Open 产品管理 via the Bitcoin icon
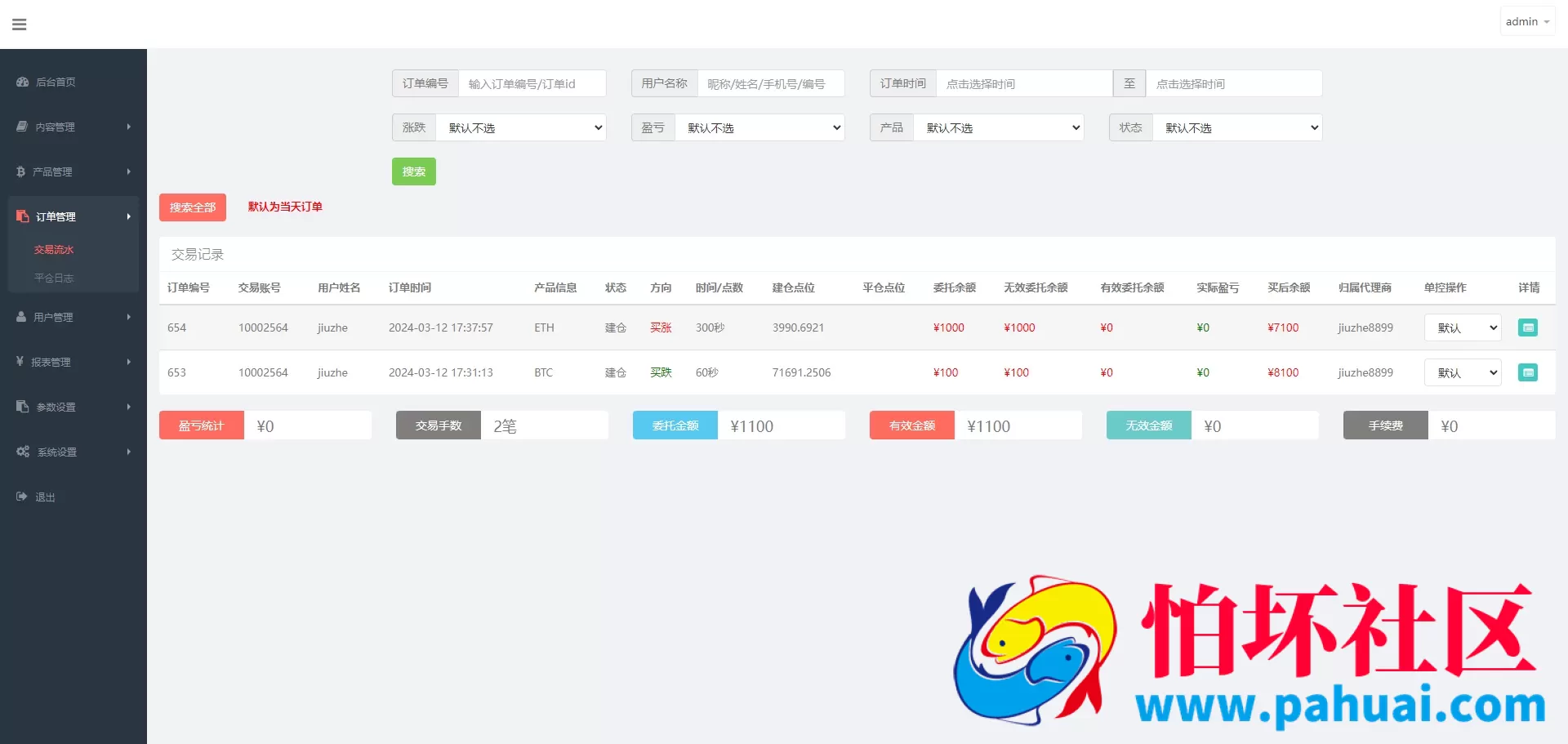 coord(21,172)
